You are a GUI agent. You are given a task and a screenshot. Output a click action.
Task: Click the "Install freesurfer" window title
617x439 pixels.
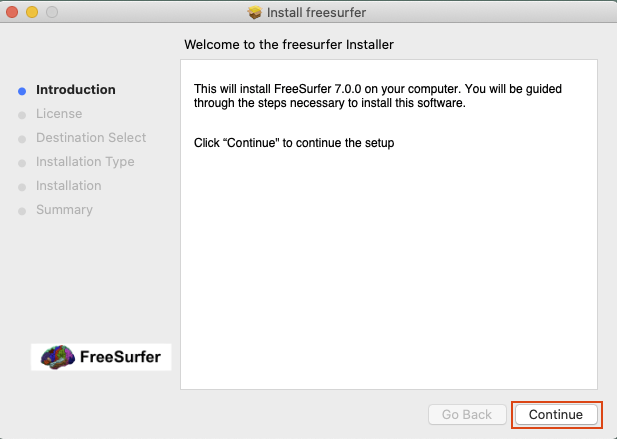point(317,13)
